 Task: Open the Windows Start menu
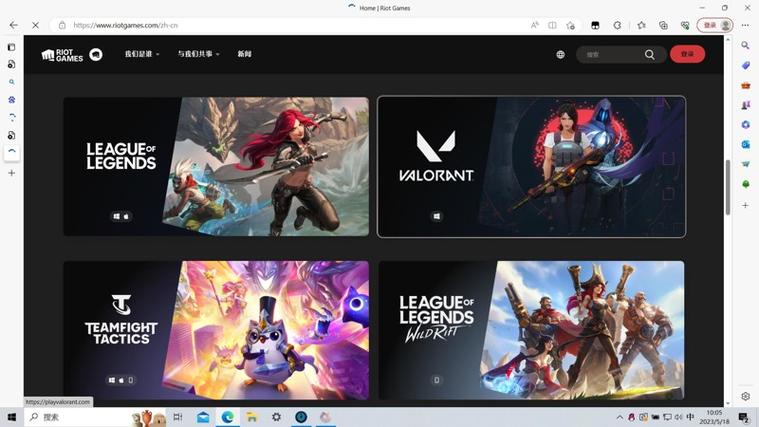click(x=12, y=417)
